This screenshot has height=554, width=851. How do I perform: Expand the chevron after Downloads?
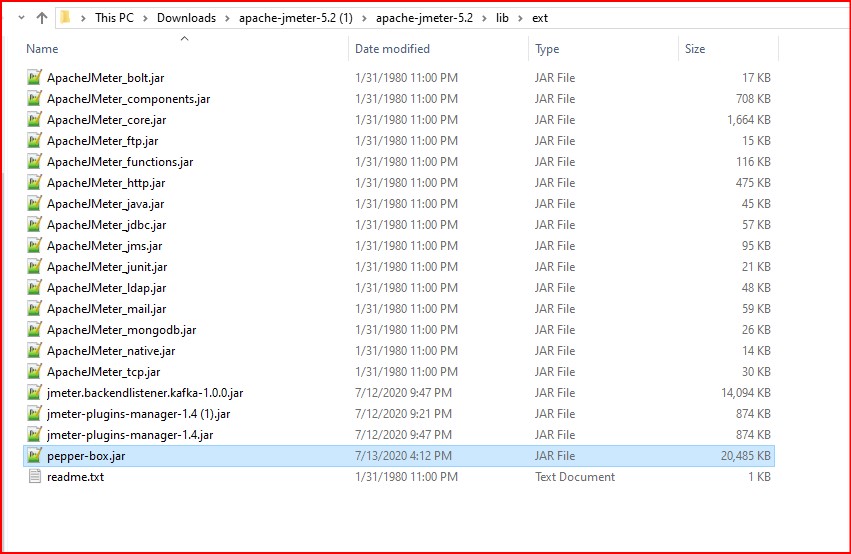[227, 18]
